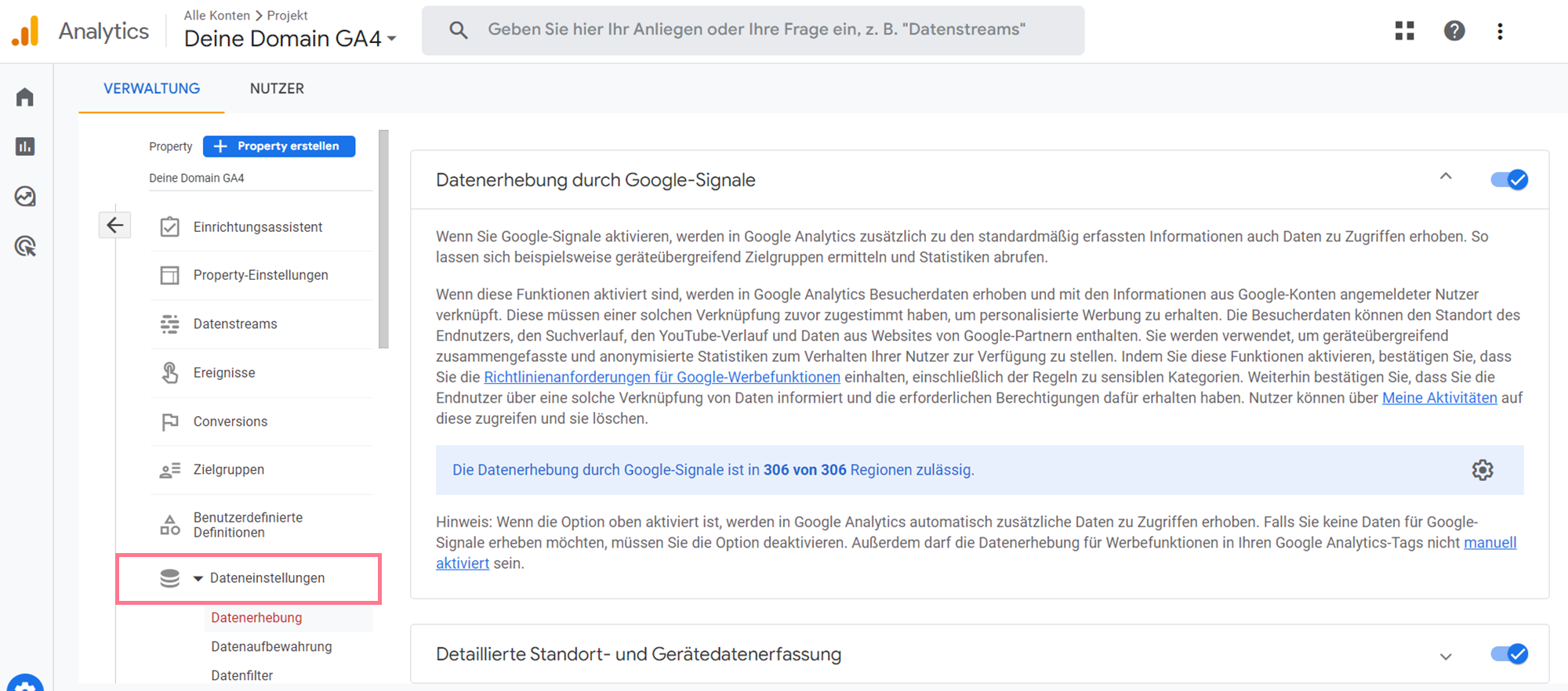Screen dimensions: 1568x691
Task: Disable the Google-Signale data collection toggle
Action: pos(1509,179)
